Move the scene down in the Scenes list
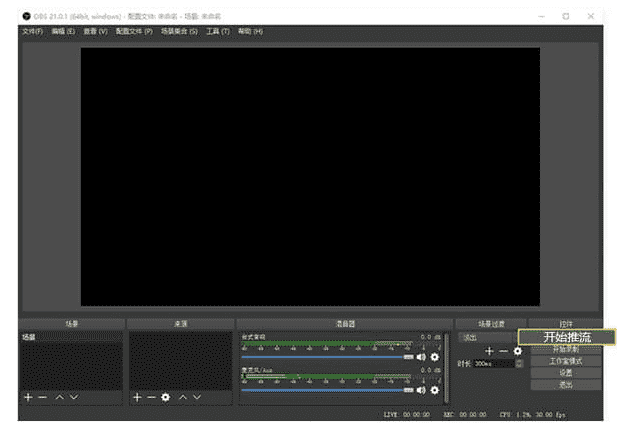This screenshot has width=621, height=427. [74, 397]
